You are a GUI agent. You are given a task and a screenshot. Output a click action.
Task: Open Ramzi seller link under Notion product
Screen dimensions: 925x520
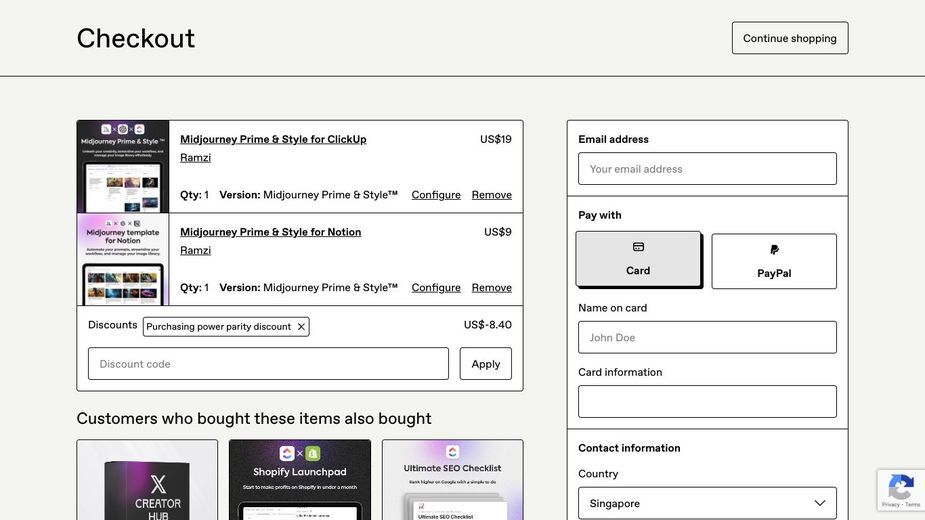pos(195,250)
